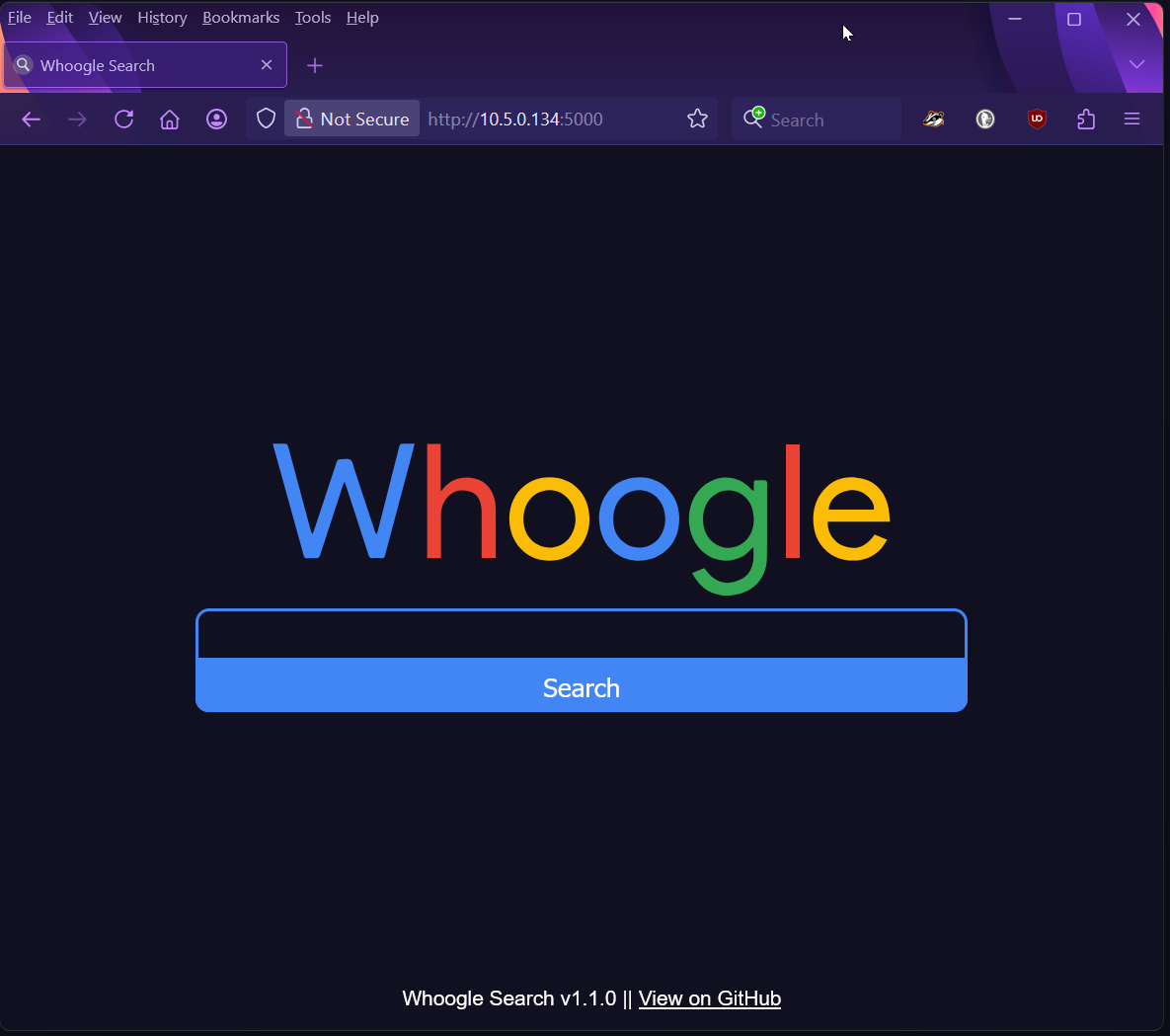Viewport: 1170px width, 1036px height.
Task: Open search engine picker in search bar
Action: [754, 119]
